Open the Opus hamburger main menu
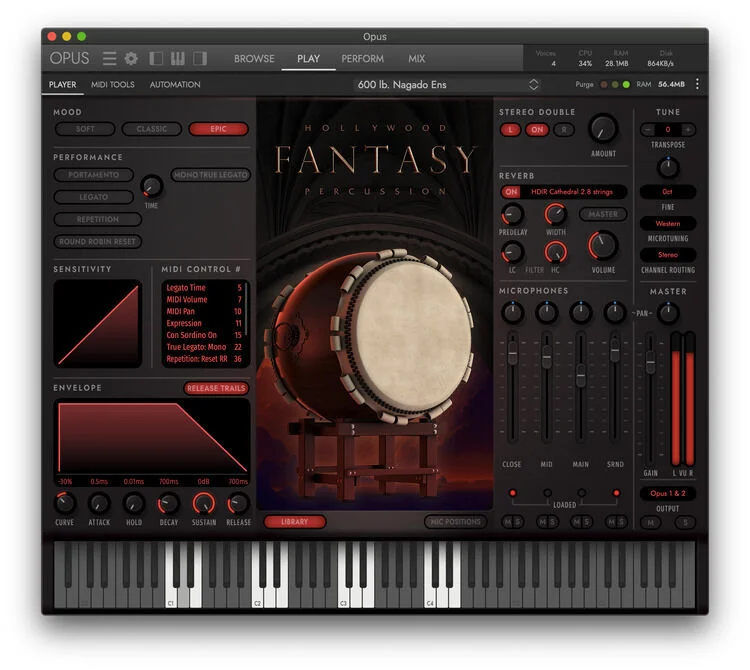Image resolution: width=750 pixels, height=670 pixels. (x=109, y=58)
